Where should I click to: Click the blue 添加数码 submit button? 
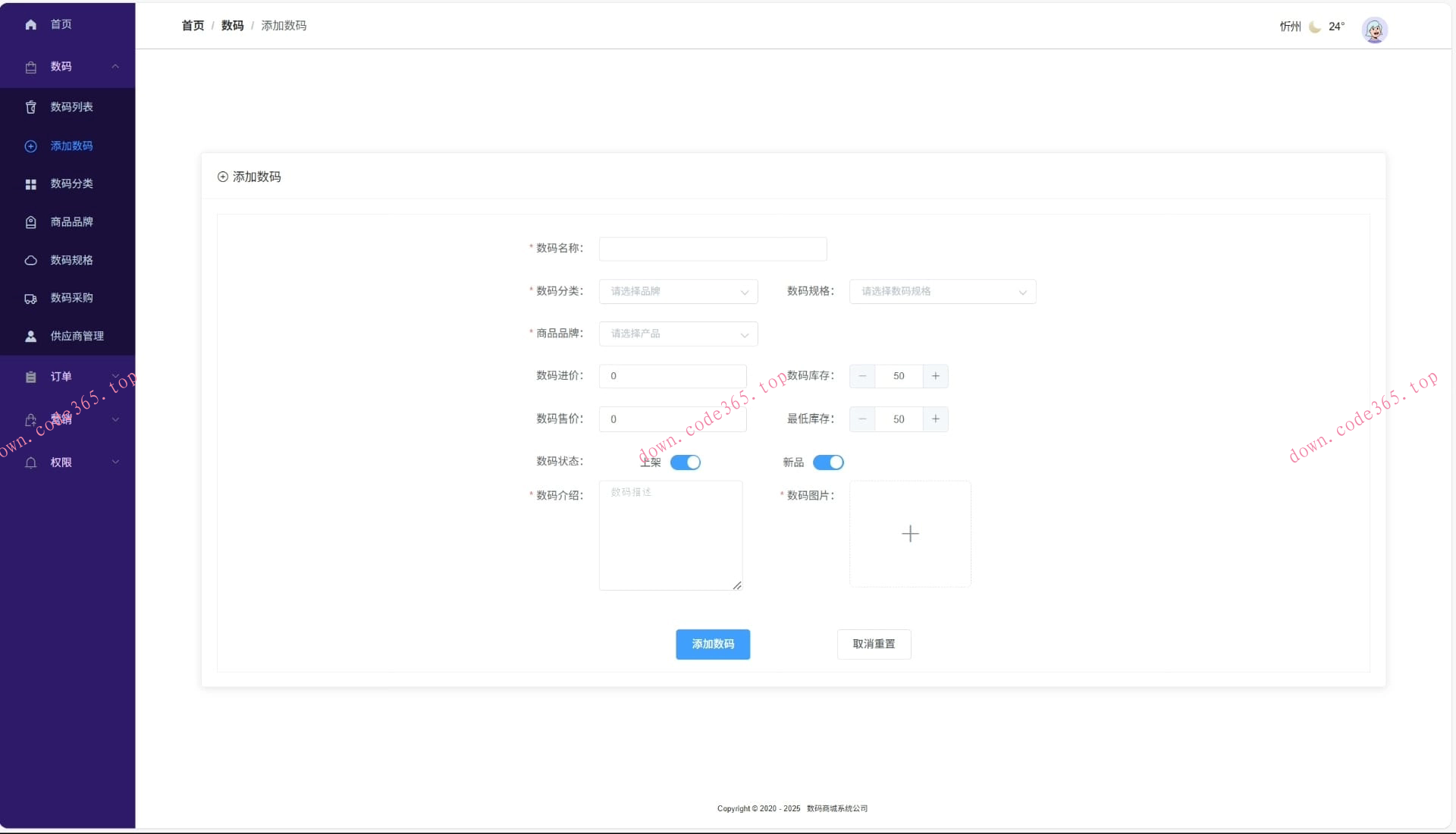tap(712, 644)
